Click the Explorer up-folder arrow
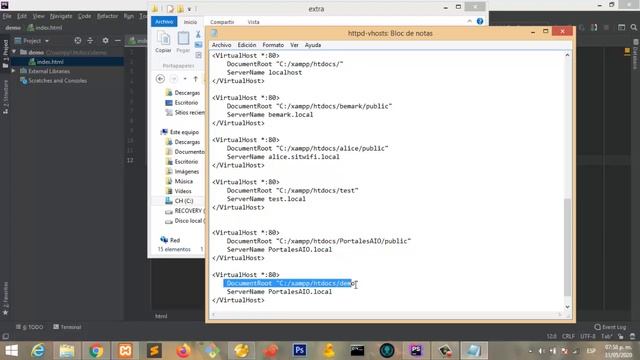This screenshot has width=640, height=360. coord(196,79)
